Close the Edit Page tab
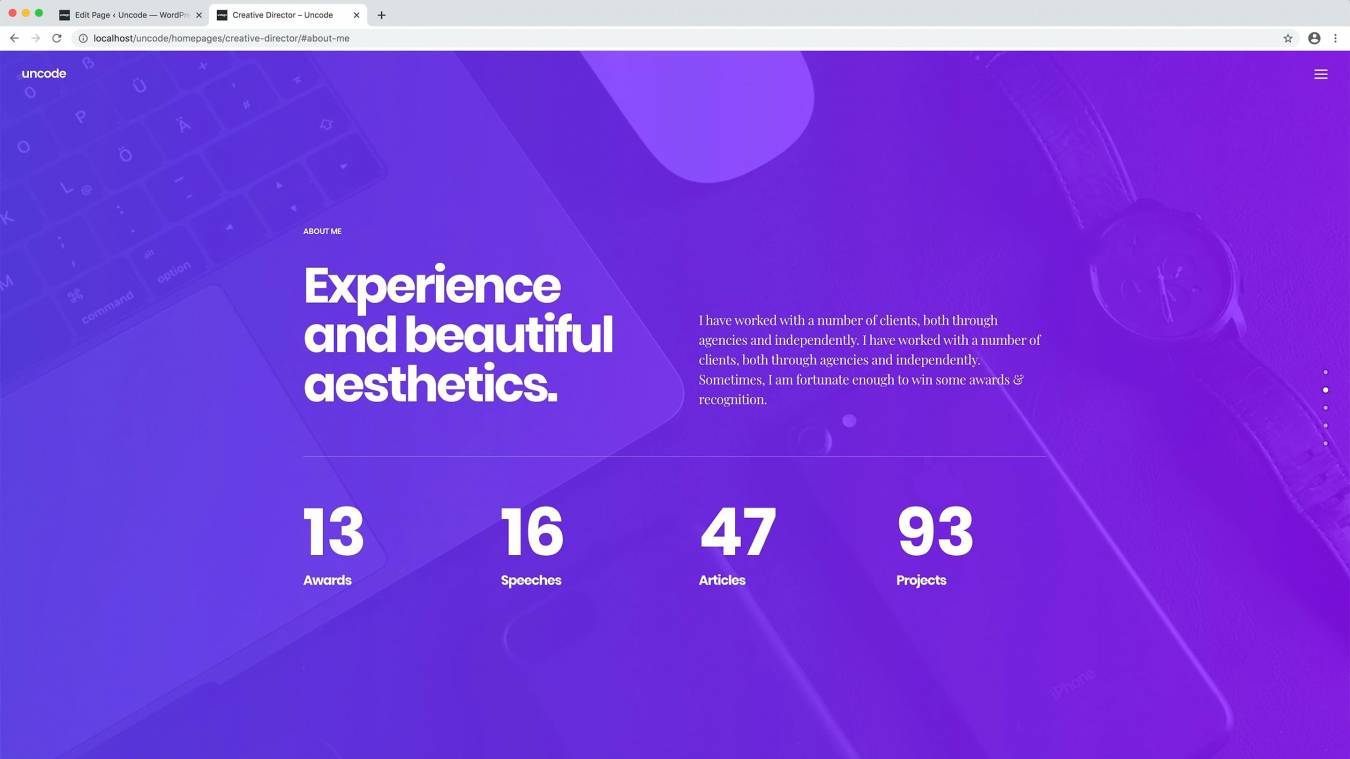The height and width of the screenshot is (759, 1350). 198,15
